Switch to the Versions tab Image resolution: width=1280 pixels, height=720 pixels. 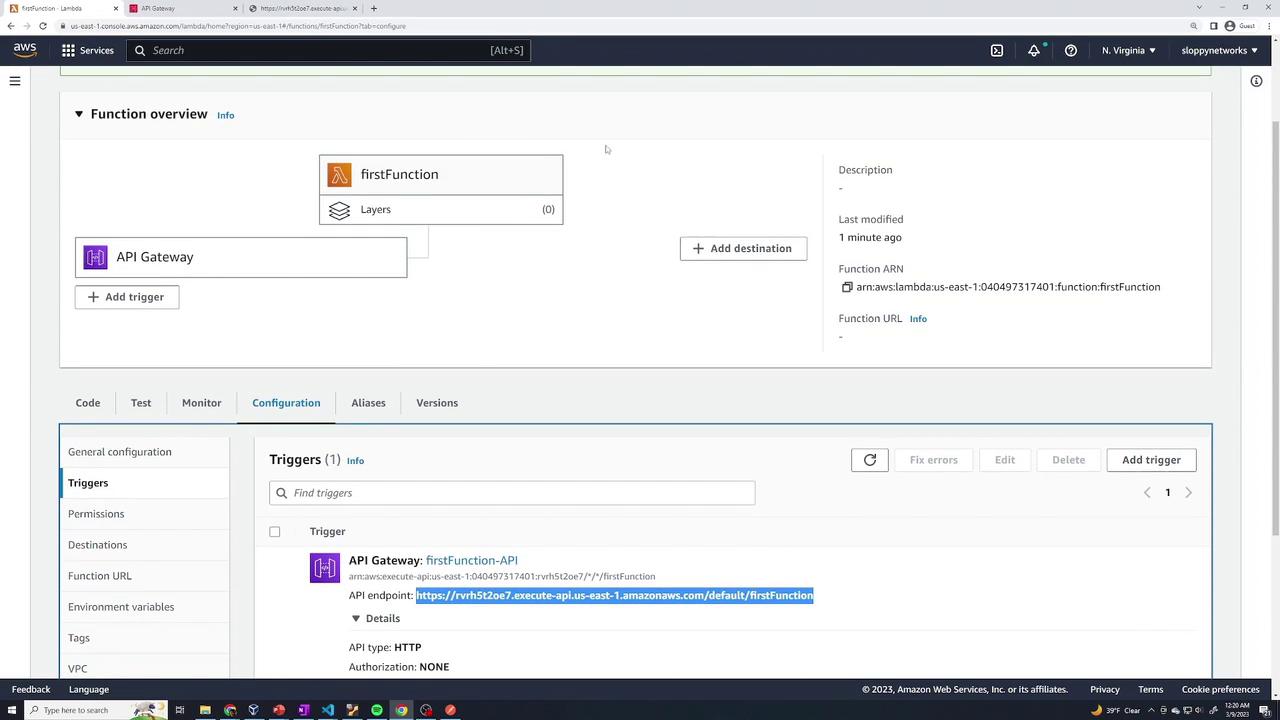coord(437,403)
